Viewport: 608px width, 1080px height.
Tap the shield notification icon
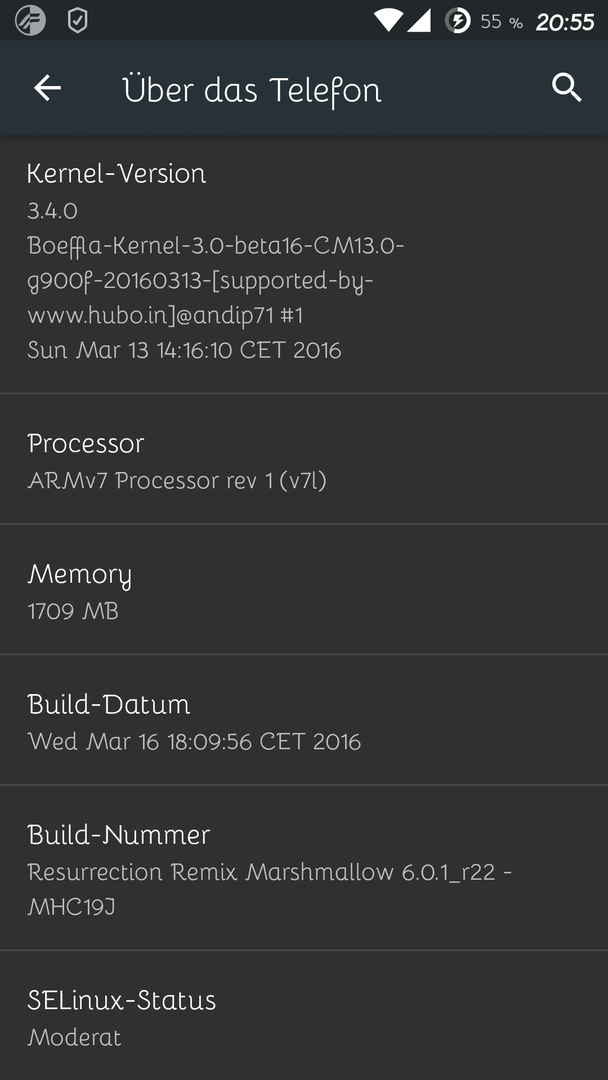click(77, 21)
